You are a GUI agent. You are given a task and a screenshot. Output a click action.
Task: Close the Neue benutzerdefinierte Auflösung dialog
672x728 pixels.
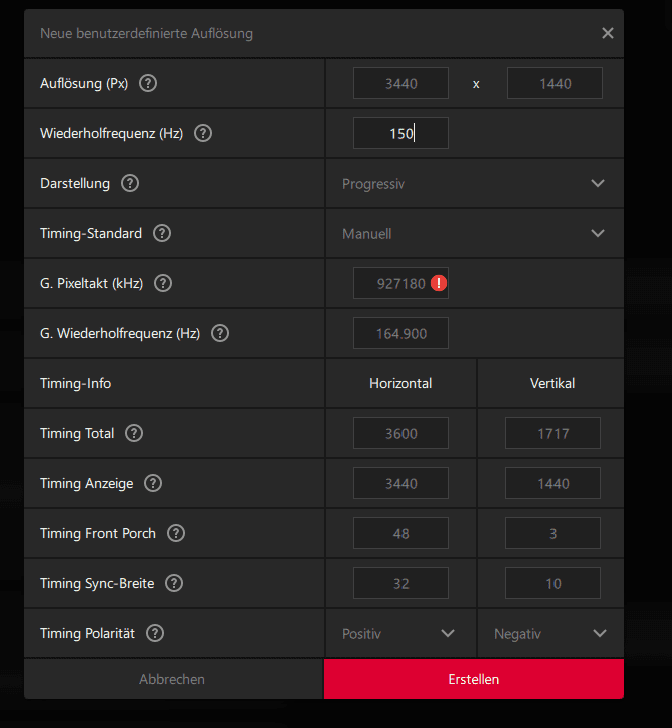click(608, 33)
